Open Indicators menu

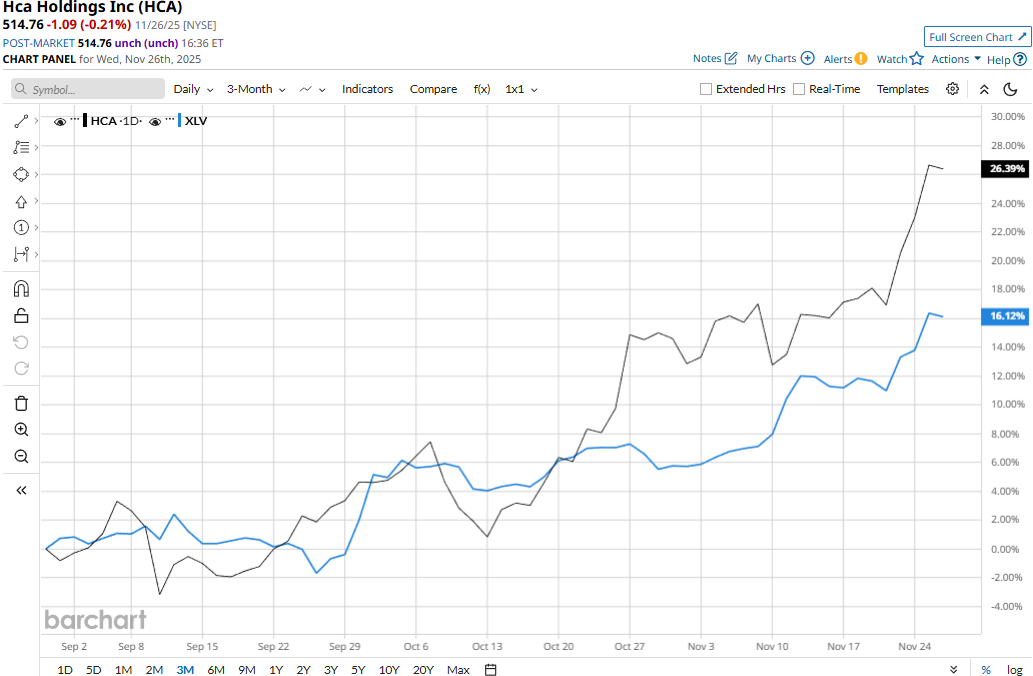click(x=367, y=89)
